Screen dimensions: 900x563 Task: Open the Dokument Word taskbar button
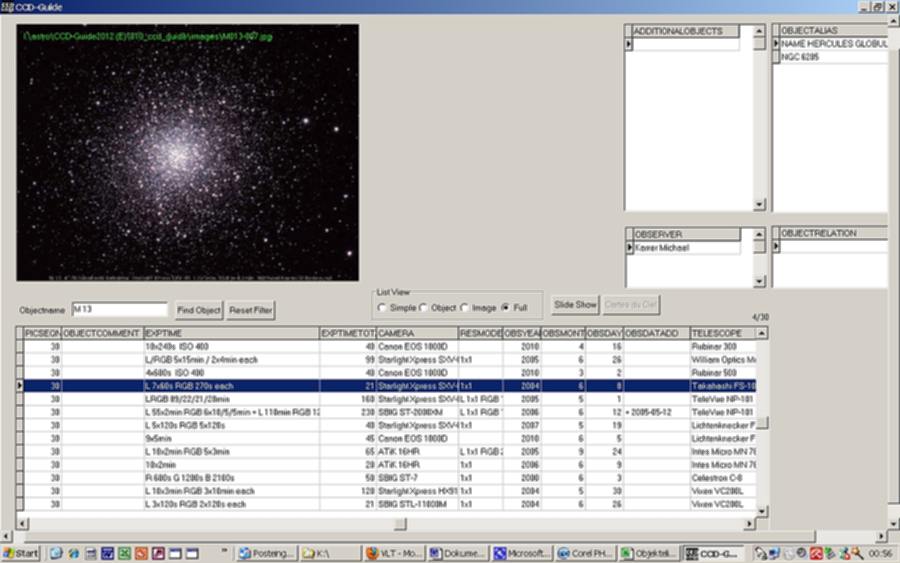(457, 553)
